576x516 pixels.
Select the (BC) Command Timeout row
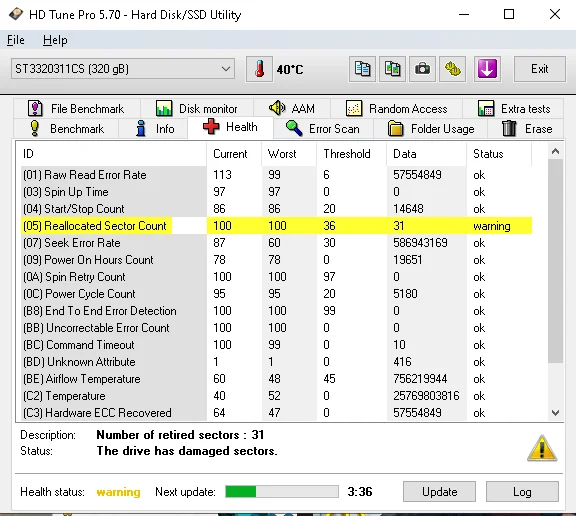pos(277,345)
